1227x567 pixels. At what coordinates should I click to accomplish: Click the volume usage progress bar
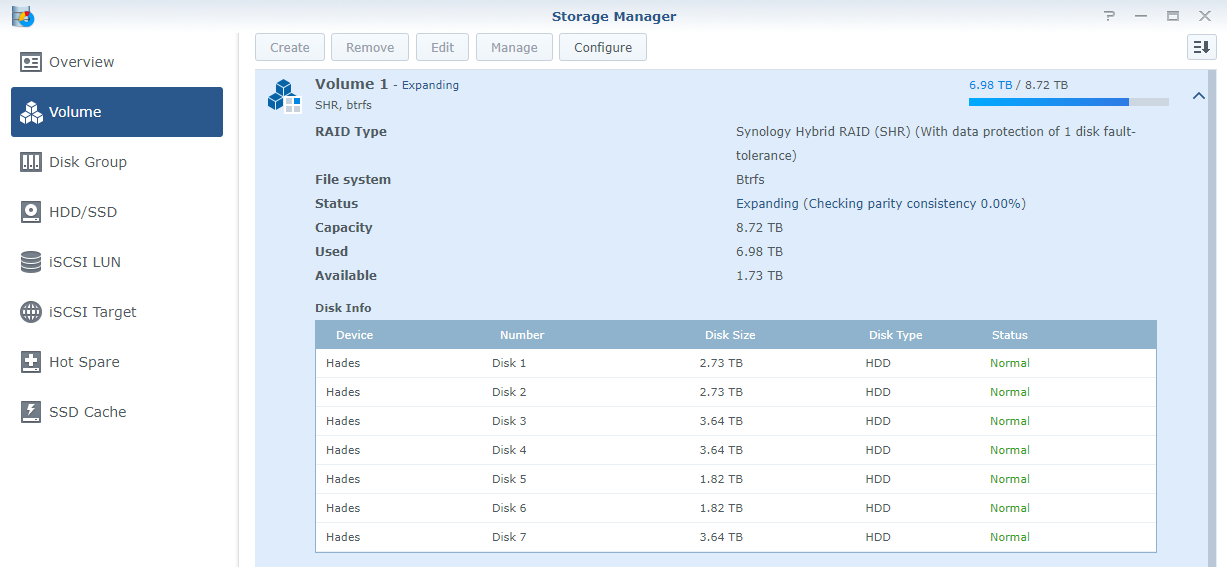1068,102
